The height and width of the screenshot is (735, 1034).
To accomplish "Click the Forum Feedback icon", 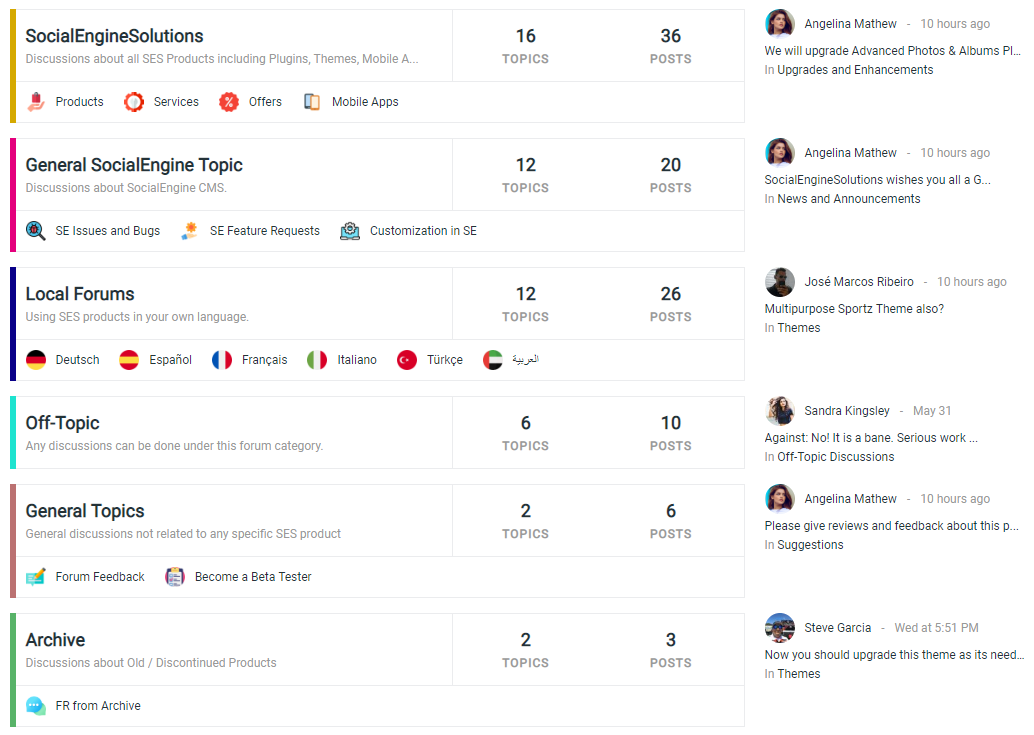I will tap(36, 576).
